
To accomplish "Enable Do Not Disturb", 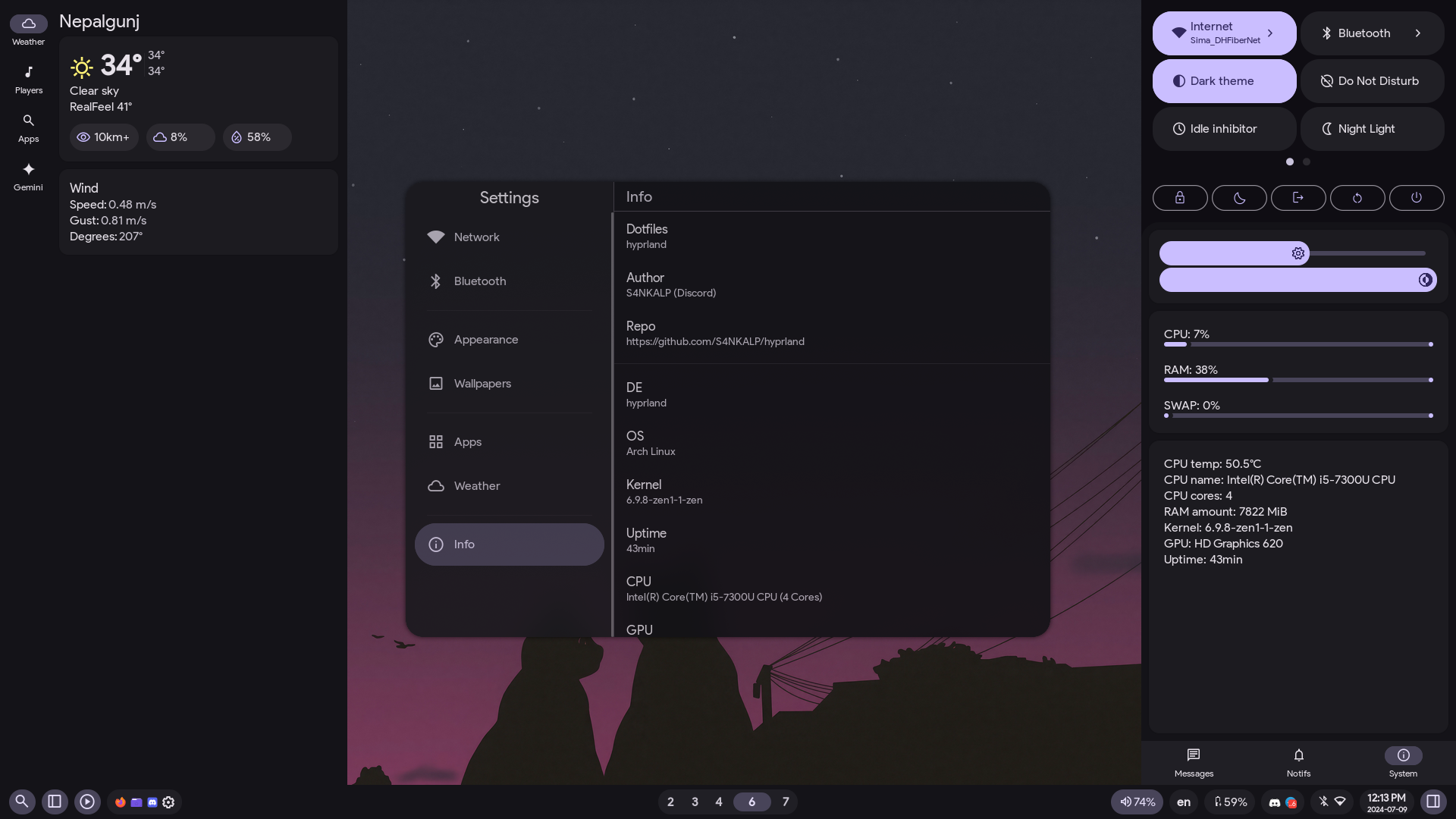I will click(x=1372, y=81).
